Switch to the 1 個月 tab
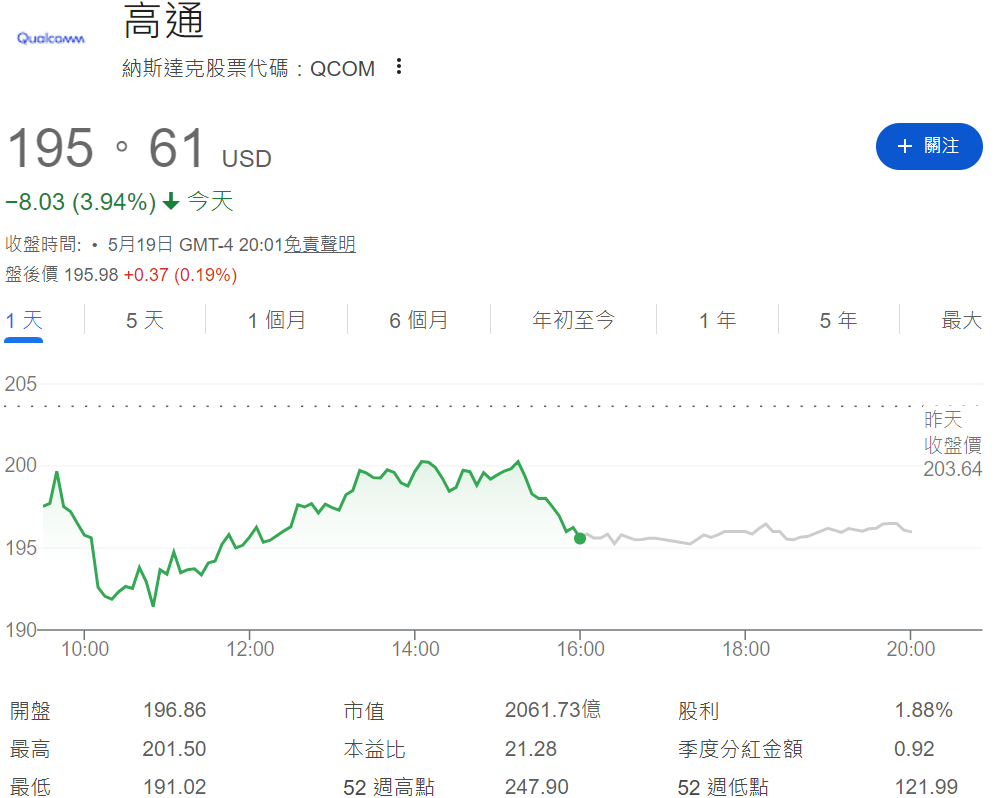Viewport: 1004px width, 798px height. [x=277, y=320]
